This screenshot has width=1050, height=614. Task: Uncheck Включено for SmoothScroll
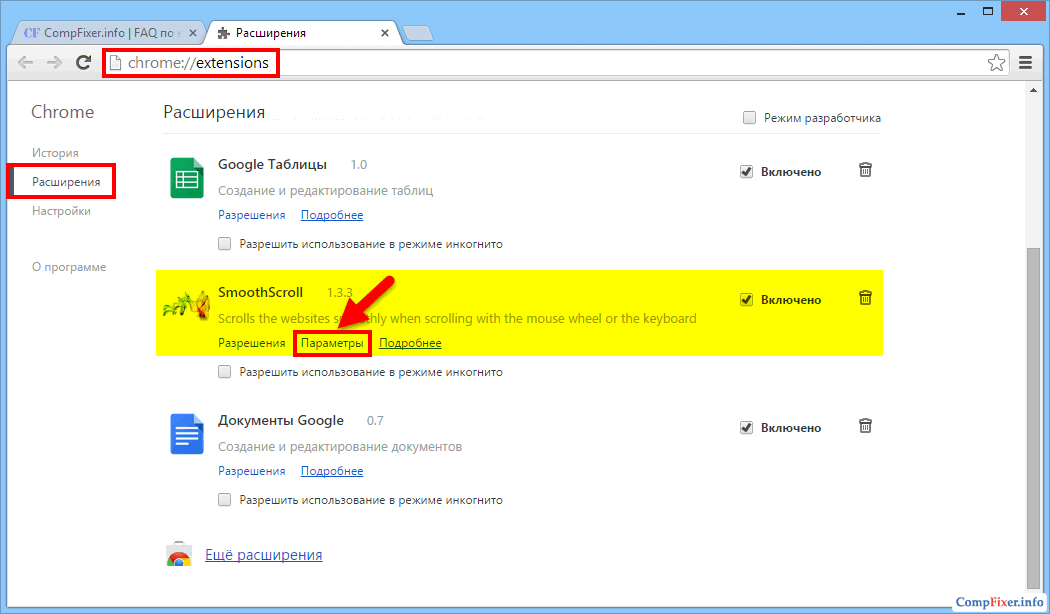[x=746, y=300]
